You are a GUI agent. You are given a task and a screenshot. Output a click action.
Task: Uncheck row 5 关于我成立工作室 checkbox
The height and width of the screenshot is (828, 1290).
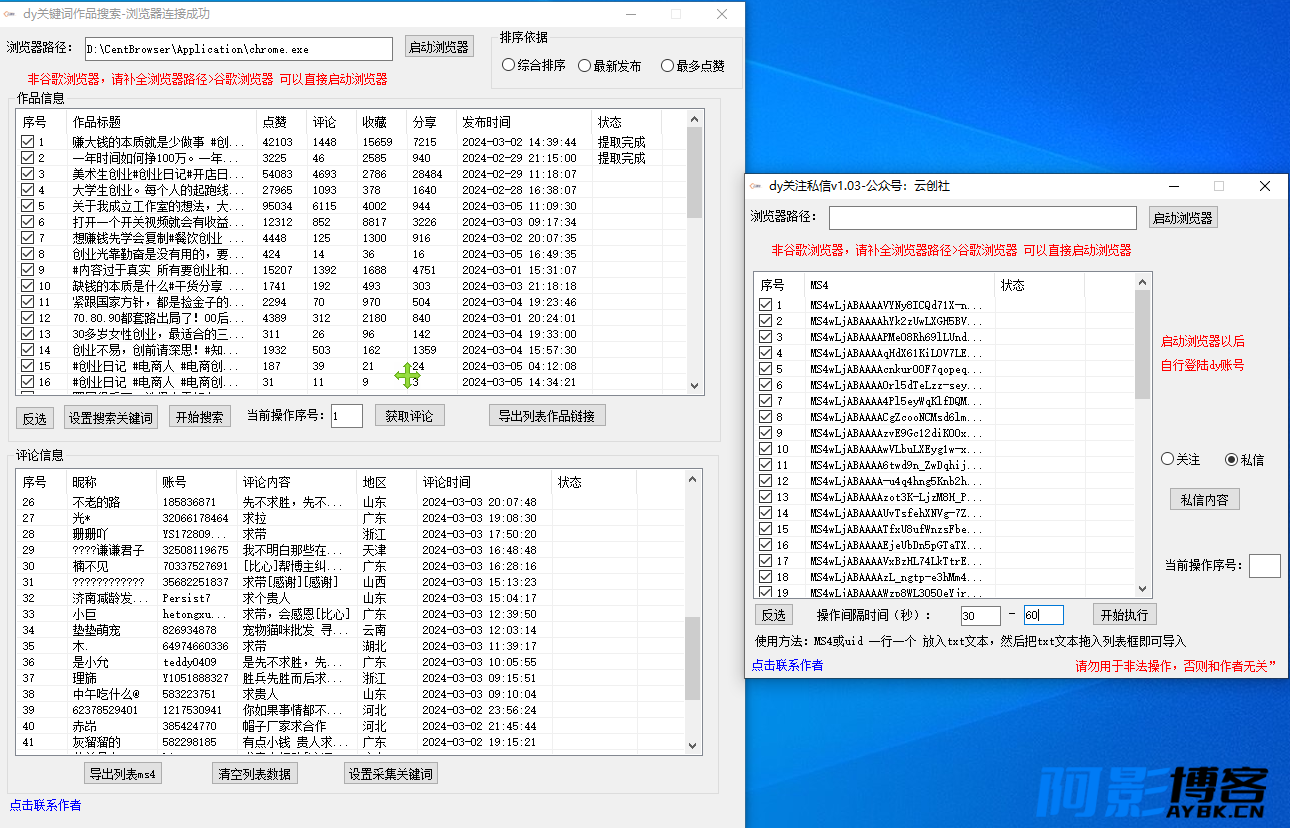click(27, 206)
